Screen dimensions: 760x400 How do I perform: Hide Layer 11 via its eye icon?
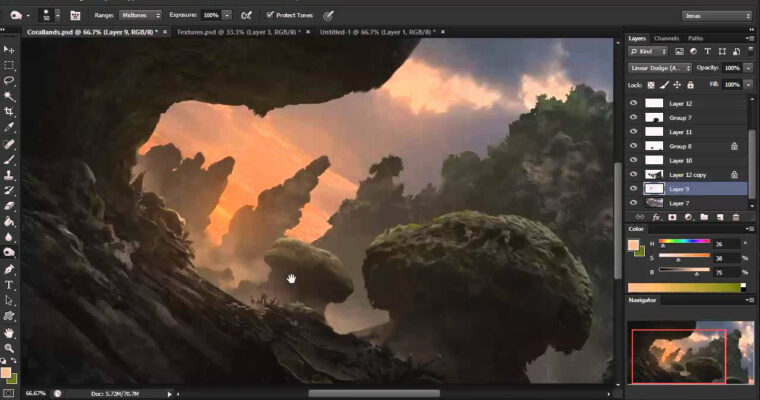(633, 131)
